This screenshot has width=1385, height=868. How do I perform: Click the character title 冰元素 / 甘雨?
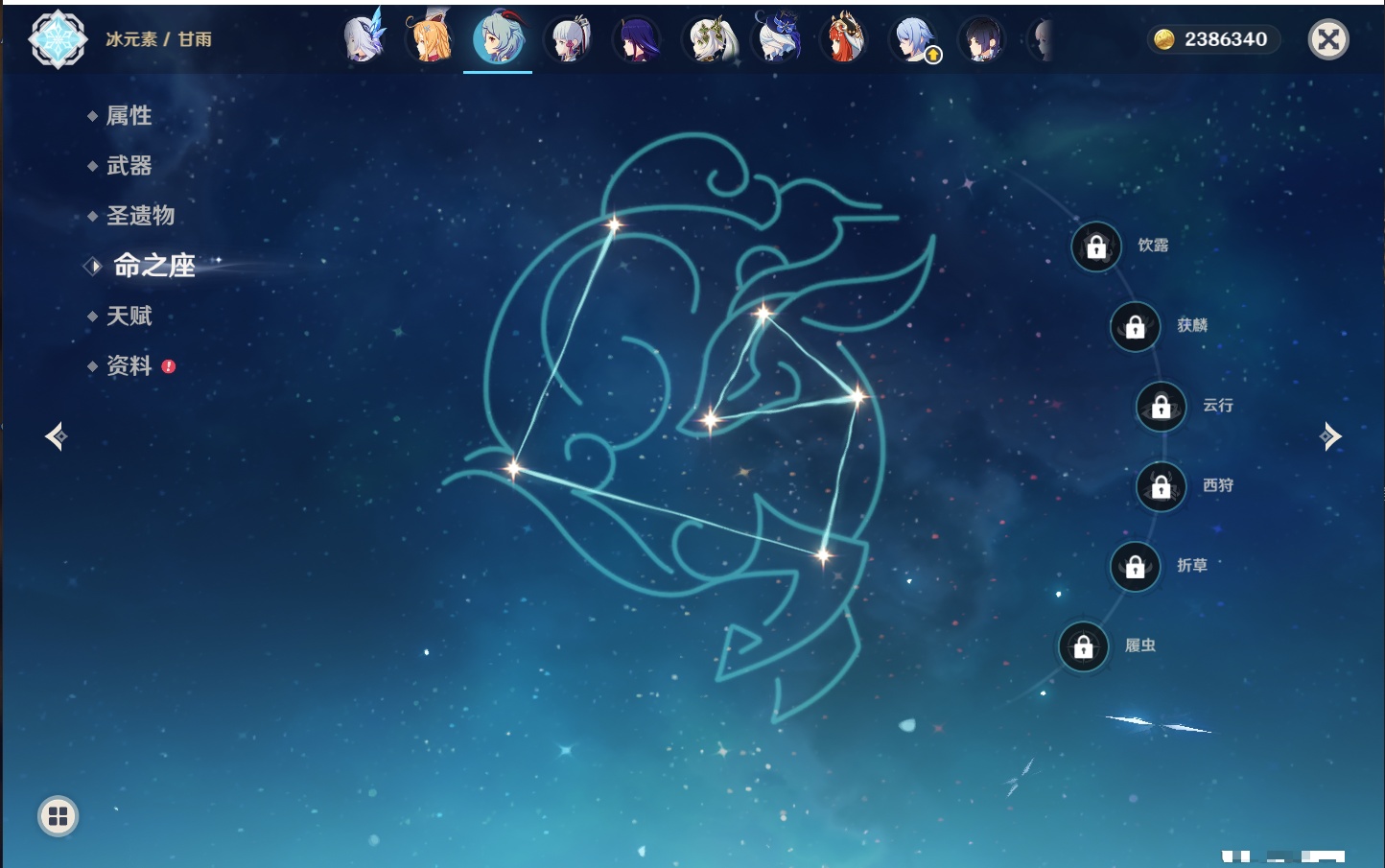[x=158, y=39]
